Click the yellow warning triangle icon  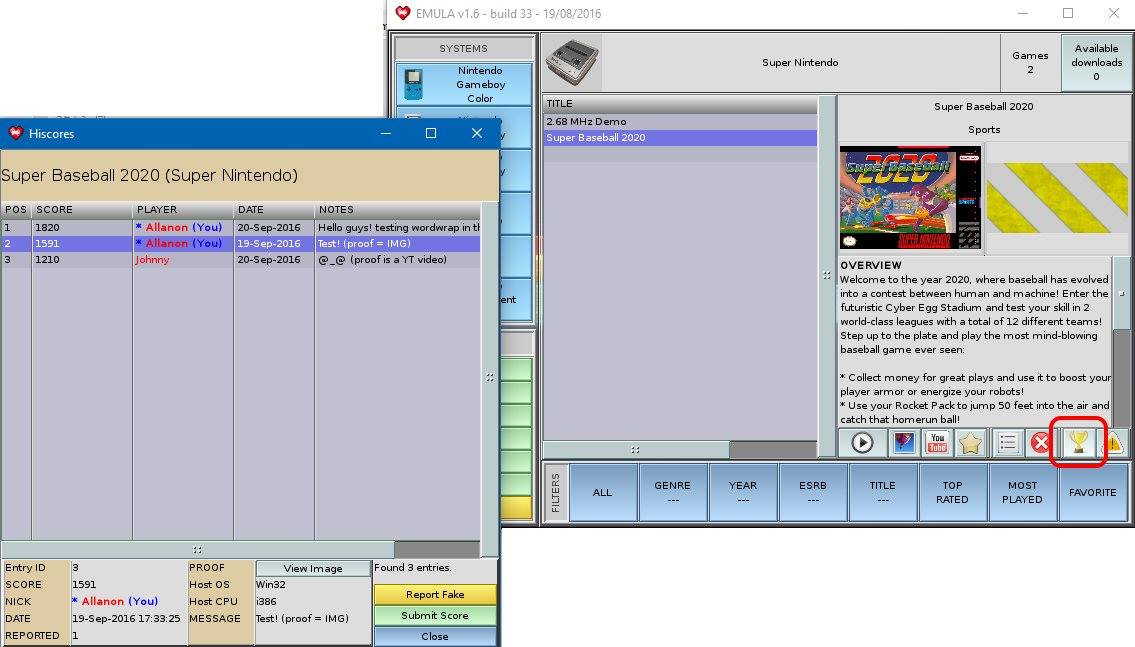click(x=1113, y=442)
